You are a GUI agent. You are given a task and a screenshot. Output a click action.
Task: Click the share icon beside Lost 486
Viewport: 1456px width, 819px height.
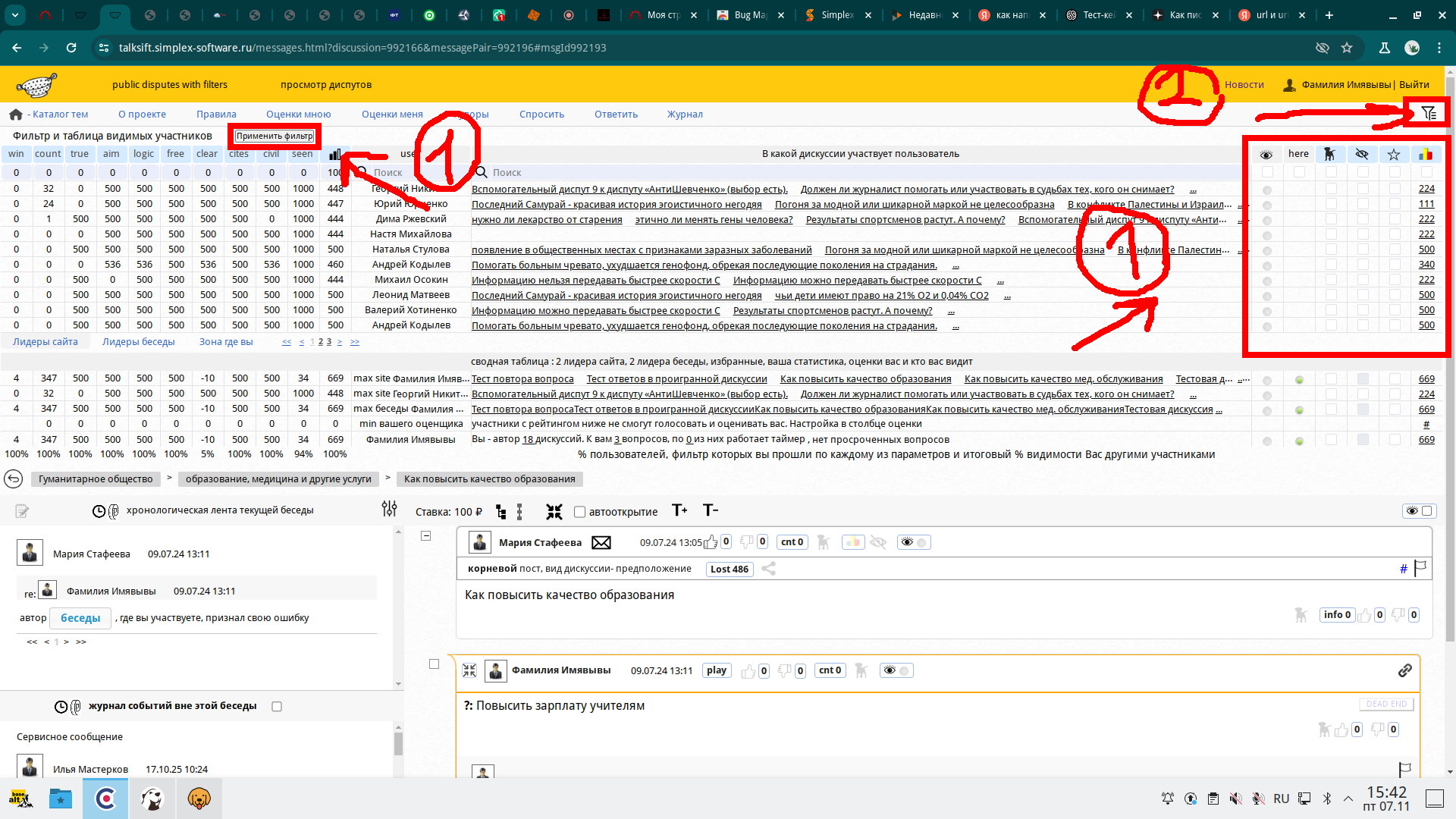[768, 569]
